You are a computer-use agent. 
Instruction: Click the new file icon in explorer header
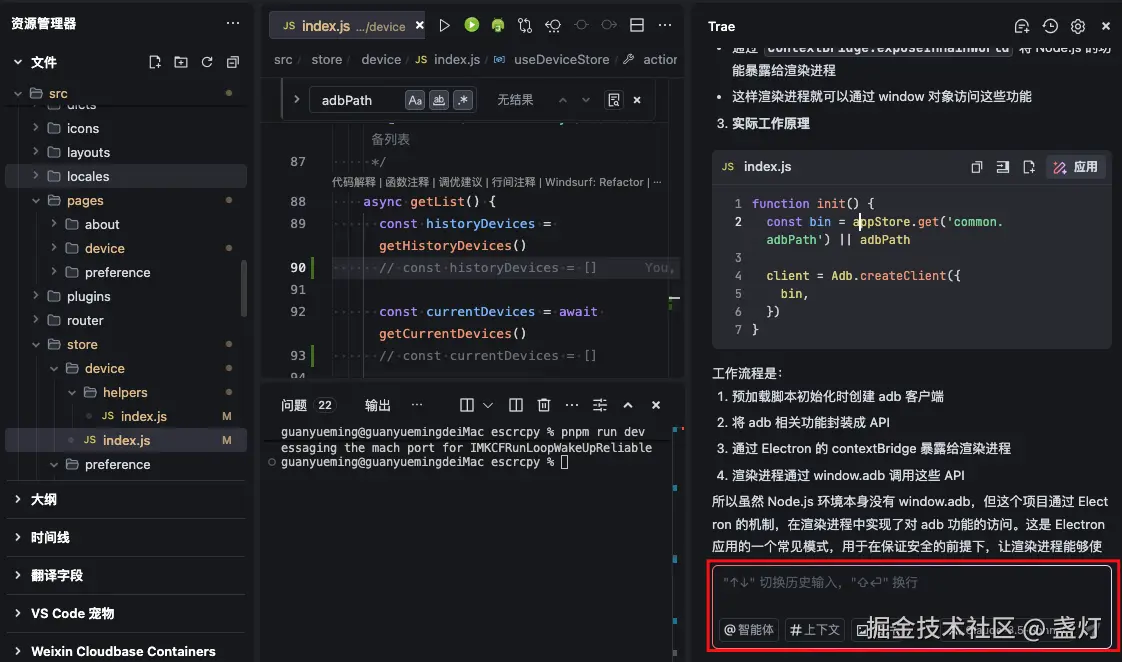(x=155, y=62)
